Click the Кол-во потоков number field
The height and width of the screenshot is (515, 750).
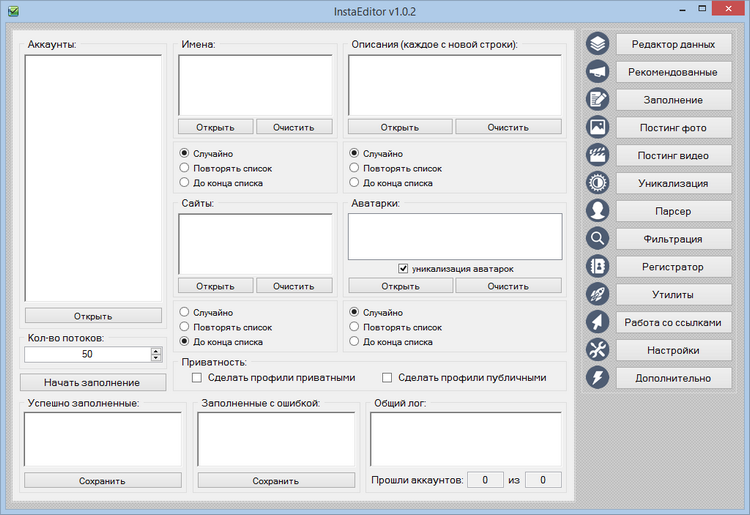[x=87, y=354]
